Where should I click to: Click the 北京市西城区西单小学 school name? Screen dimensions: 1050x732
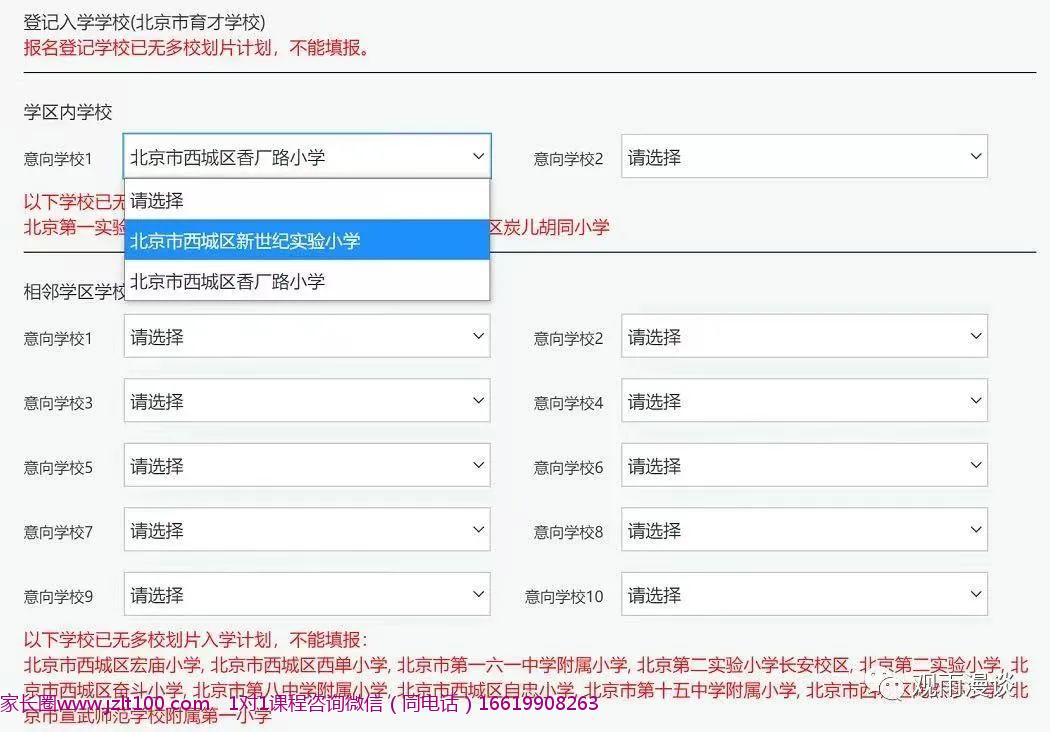(299, 664)
